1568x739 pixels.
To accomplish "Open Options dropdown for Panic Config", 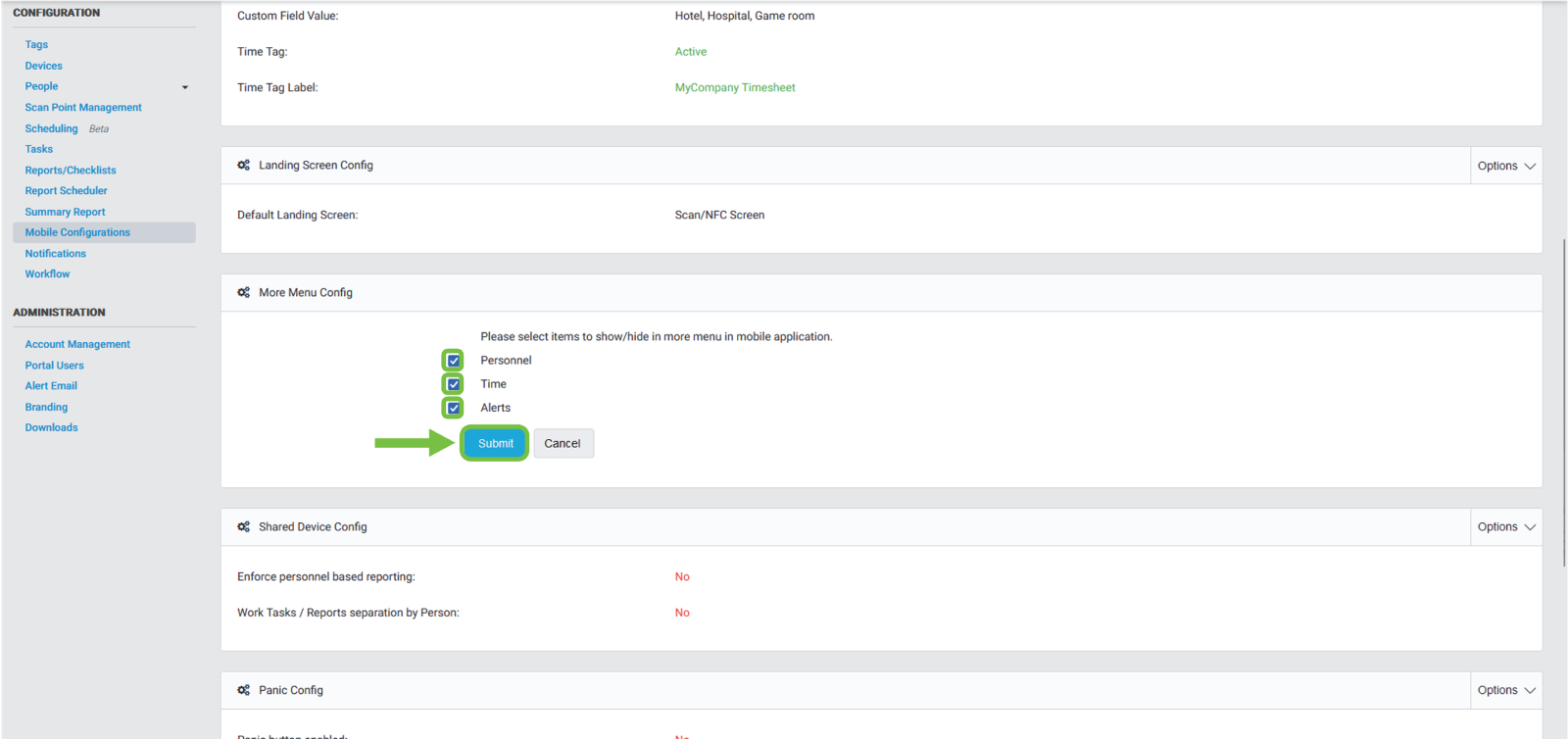I will pos(1505,691).
